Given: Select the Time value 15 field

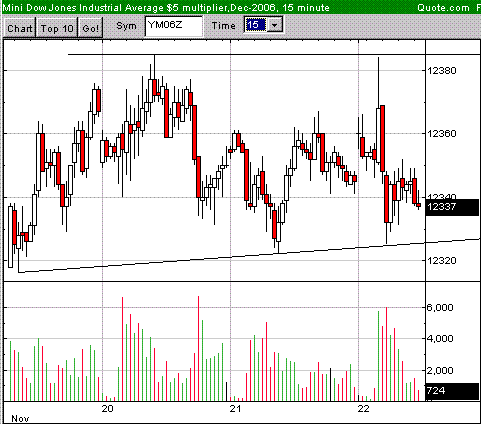Looking at the screenshot, I should click(256, 25).
